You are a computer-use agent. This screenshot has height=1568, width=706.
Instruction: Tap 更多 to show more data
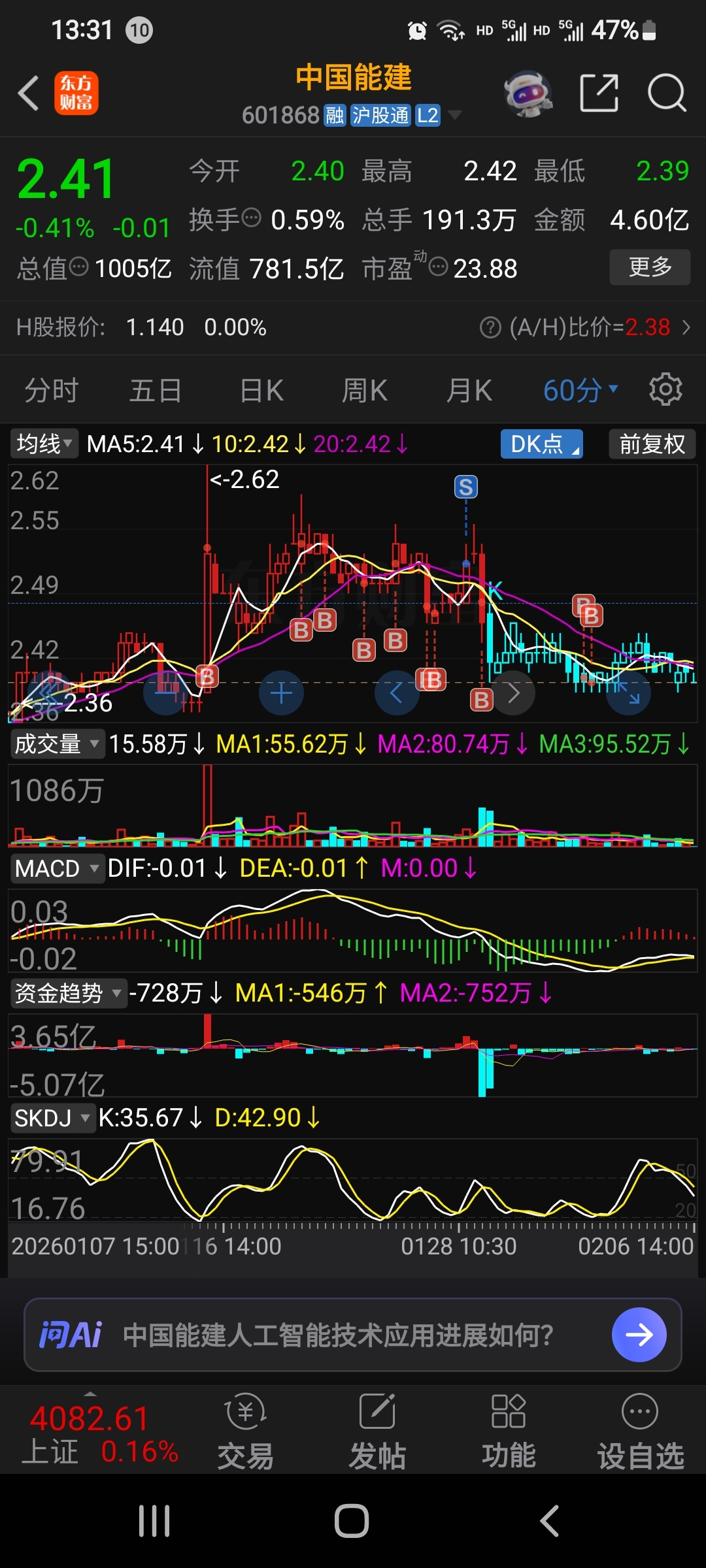650,267
